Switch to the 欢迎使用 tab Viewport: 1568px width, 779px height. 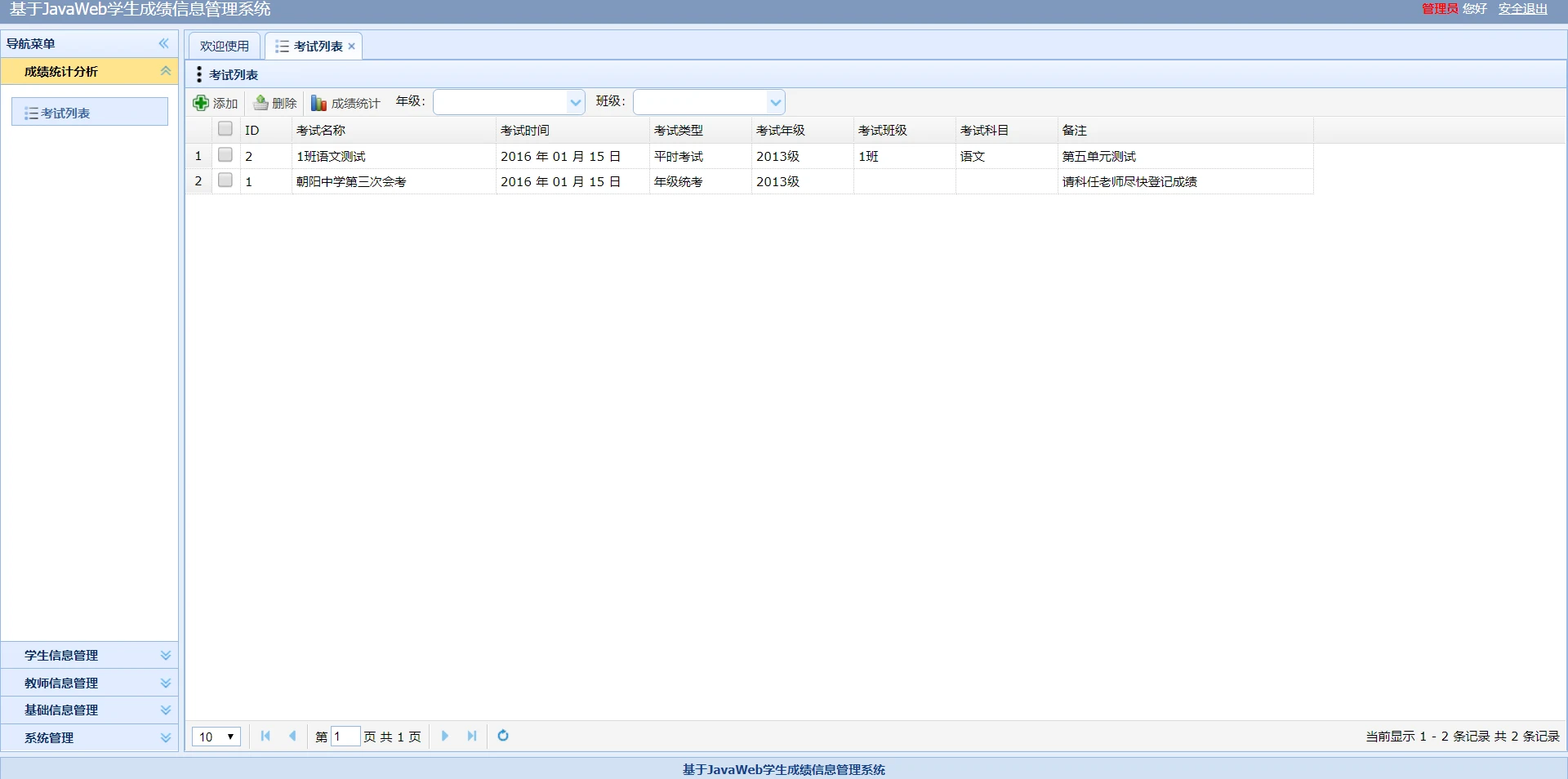(225, 47)
